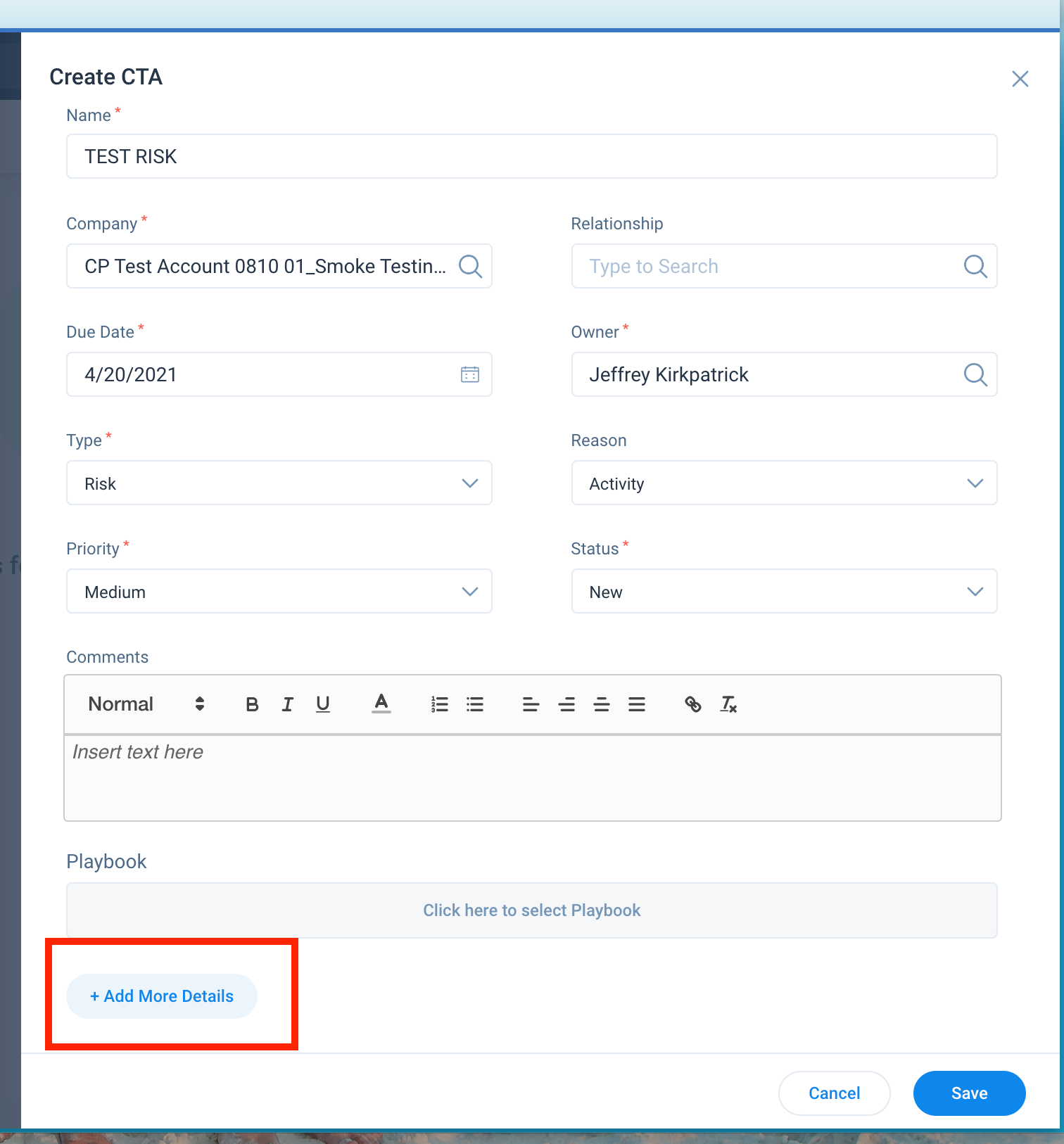Viewport: 1064px width, 1144px height.
Task: Click the Comments text area
Action: [x=532, y=777]
